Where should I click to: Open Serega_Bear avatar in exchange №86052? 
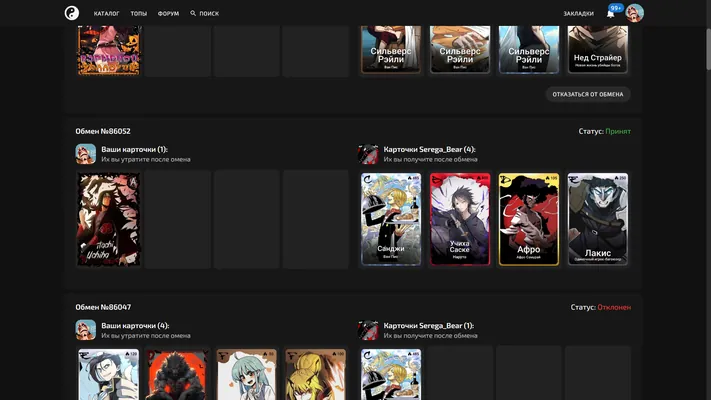pyautogui.click(x=368, y=154)
